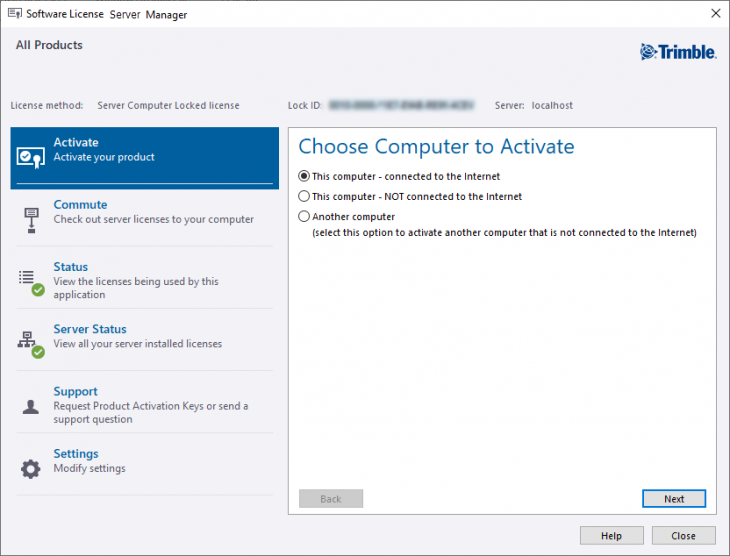Image resolution: width=730 pixels, height=556 pixels.
Task: Click the Close button at bottom
Action: (x=683, y=536)
